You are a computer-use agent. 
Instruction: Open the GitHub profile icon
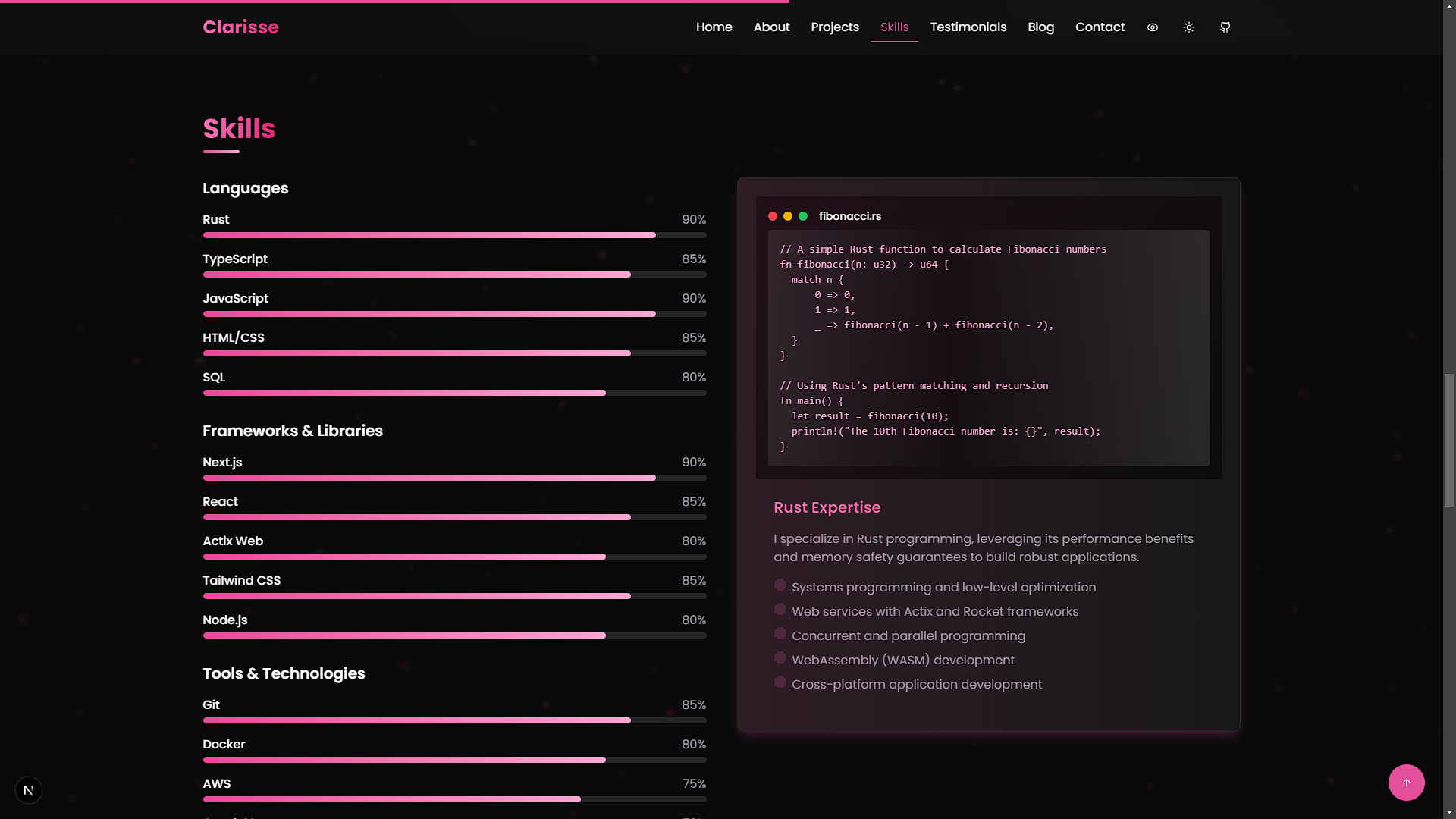(1224, 27)
